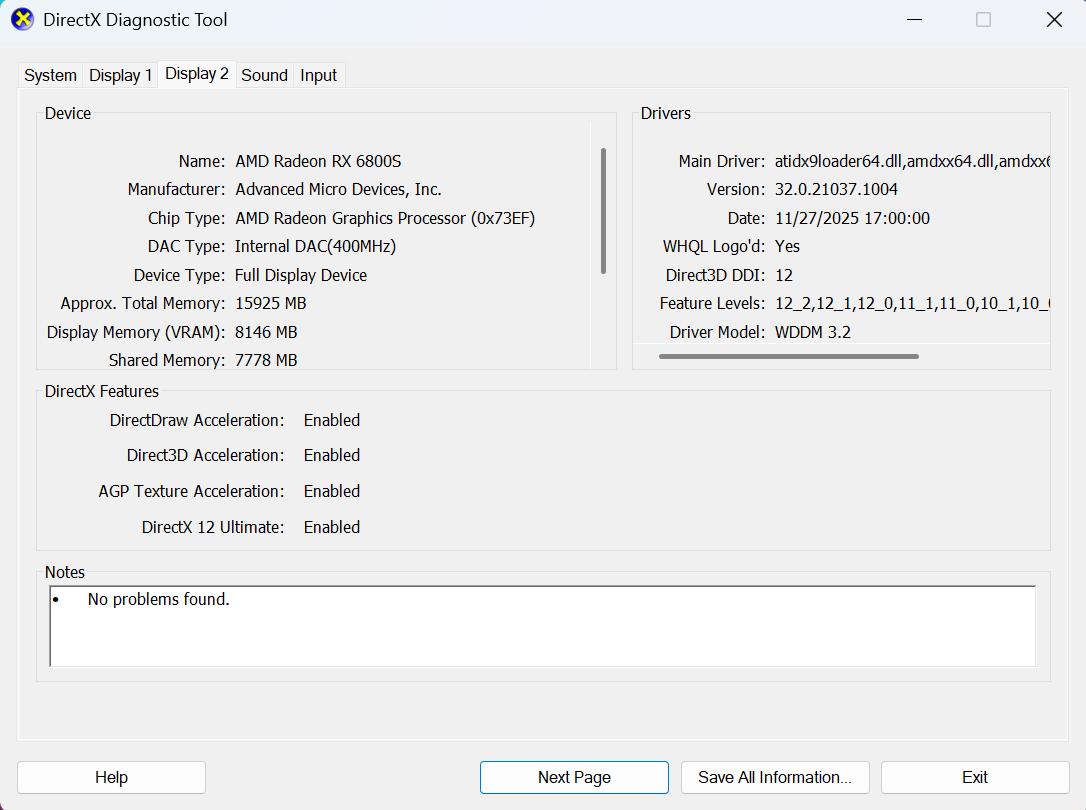Click the driver version 32.0.21037.1004 text
The height and width of the screenshot is (810, 1086).
click(836, 189)
